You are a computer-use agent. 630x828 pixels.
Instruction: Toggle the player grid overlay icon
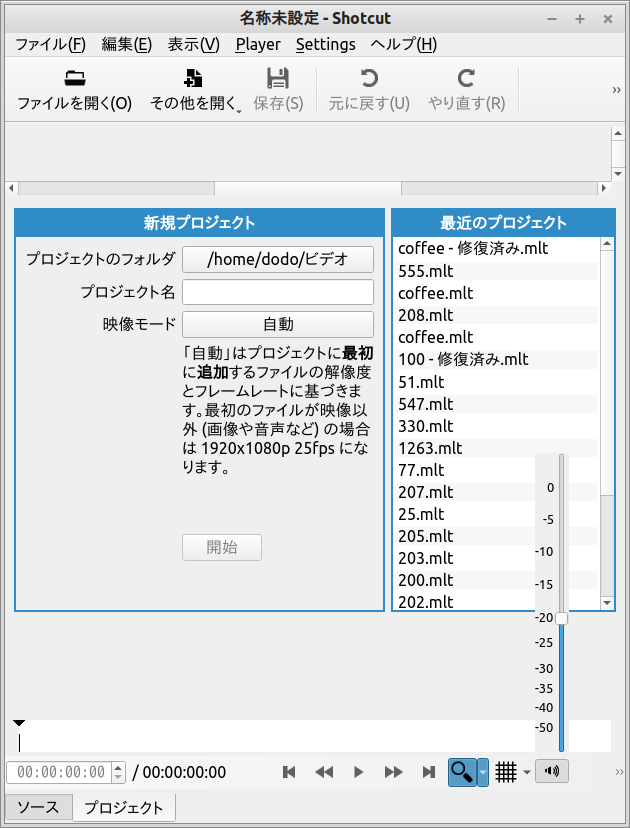(x=506, y=772)
